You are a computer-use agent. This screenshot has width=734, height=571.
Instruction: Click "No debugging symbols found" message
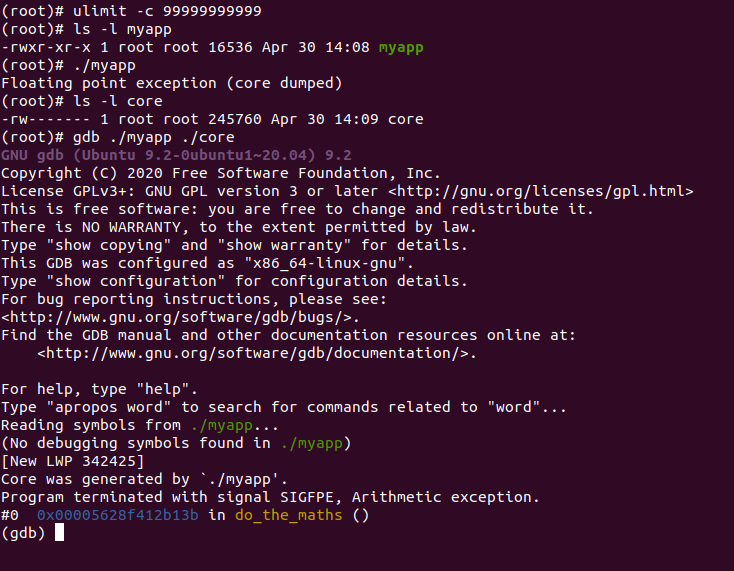tap(176, 443)
